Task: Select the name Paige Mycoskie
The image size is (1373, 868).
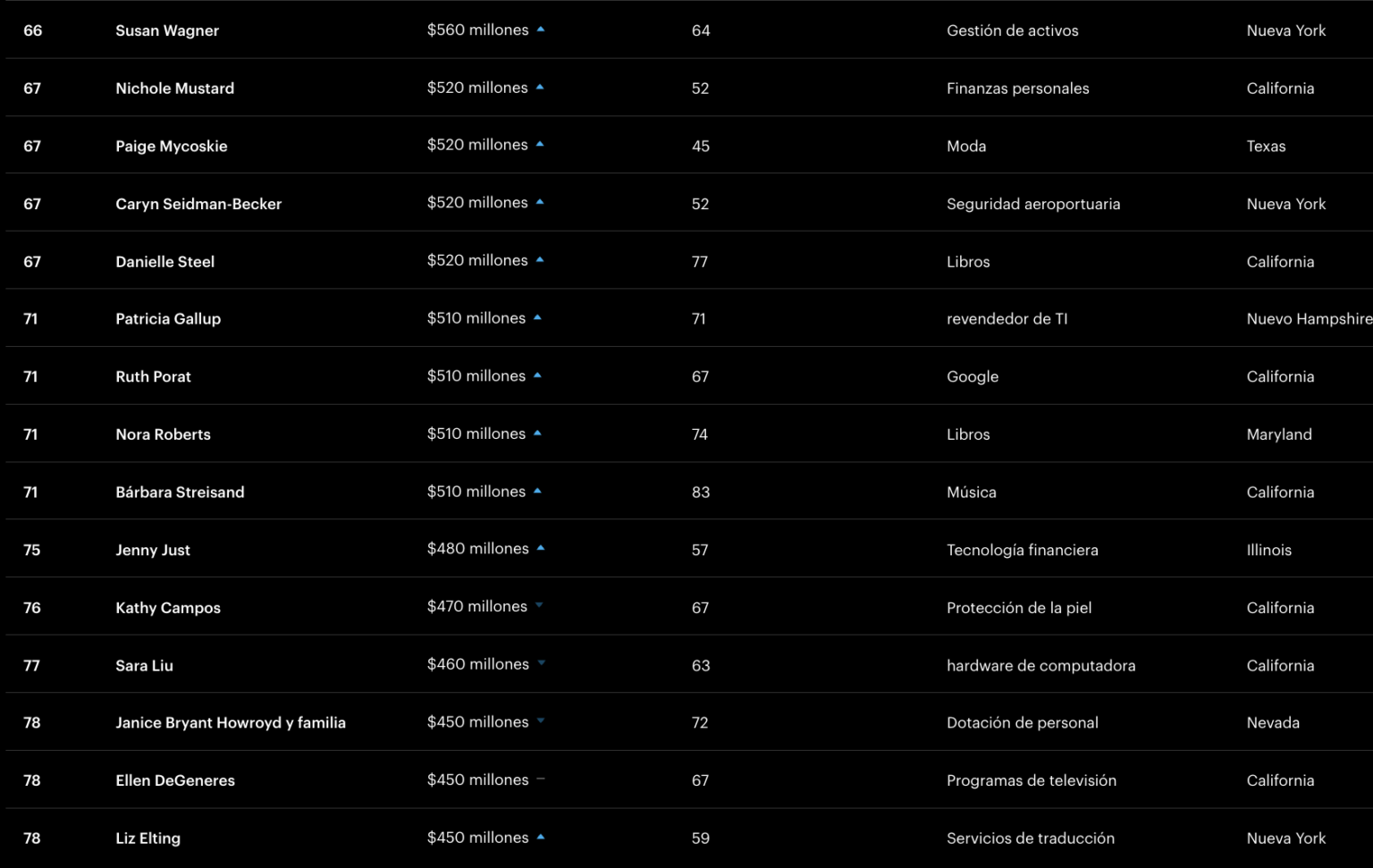Action: coord(171,146)
